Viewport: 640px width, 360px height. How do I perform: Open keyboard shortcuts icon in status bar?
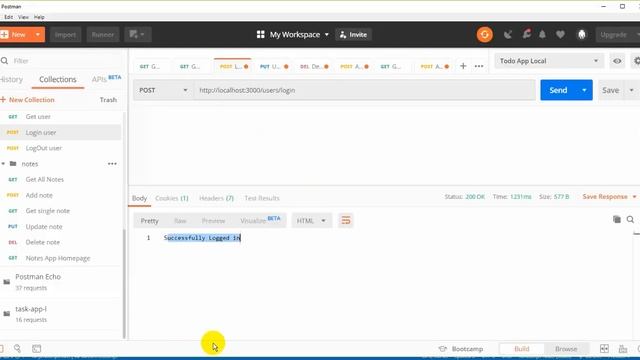pyautogui.click(x=623, y=349)
